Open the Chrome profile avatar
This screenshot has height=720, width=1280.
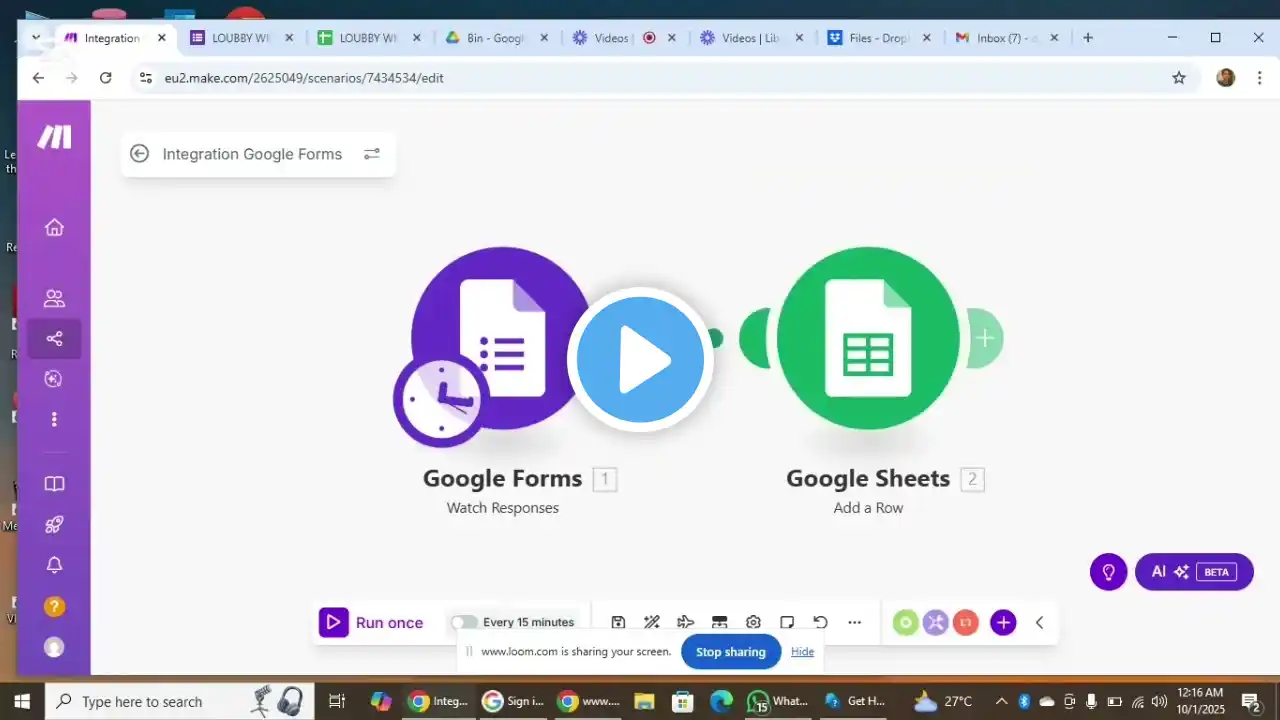point(1226,77)
